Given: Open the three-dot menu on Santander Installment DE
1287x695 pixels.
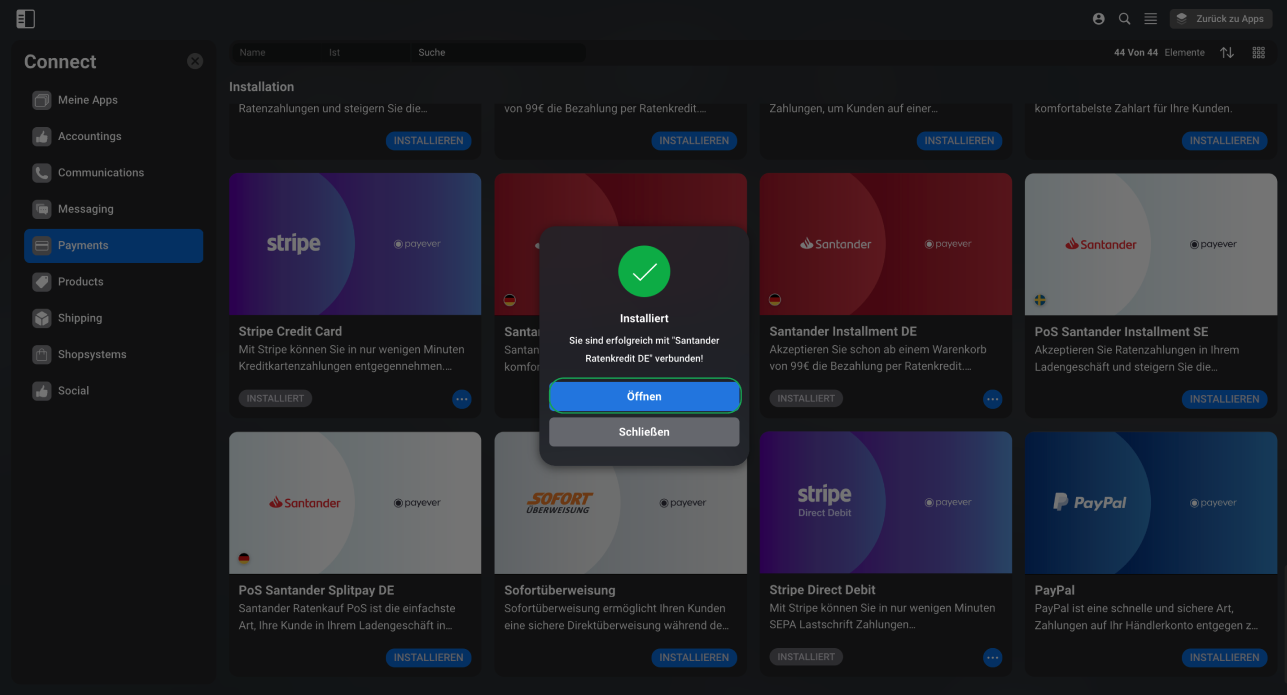Looking at the screenshot, I should (x=993, y=399).
